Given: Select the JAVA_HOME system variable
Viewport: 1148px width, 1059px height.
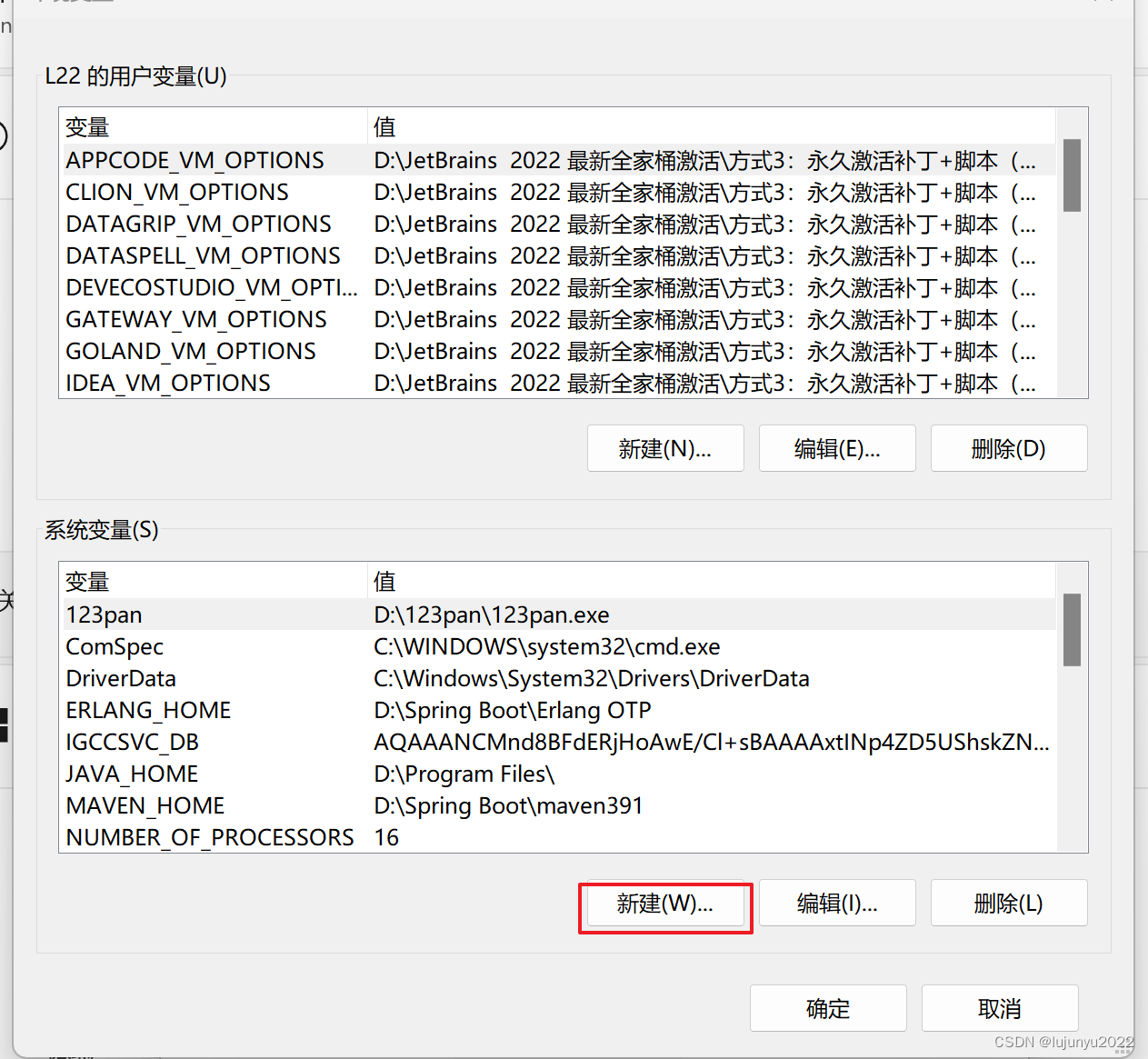Looking at the screenshot, I should click(x=557, y=774).
